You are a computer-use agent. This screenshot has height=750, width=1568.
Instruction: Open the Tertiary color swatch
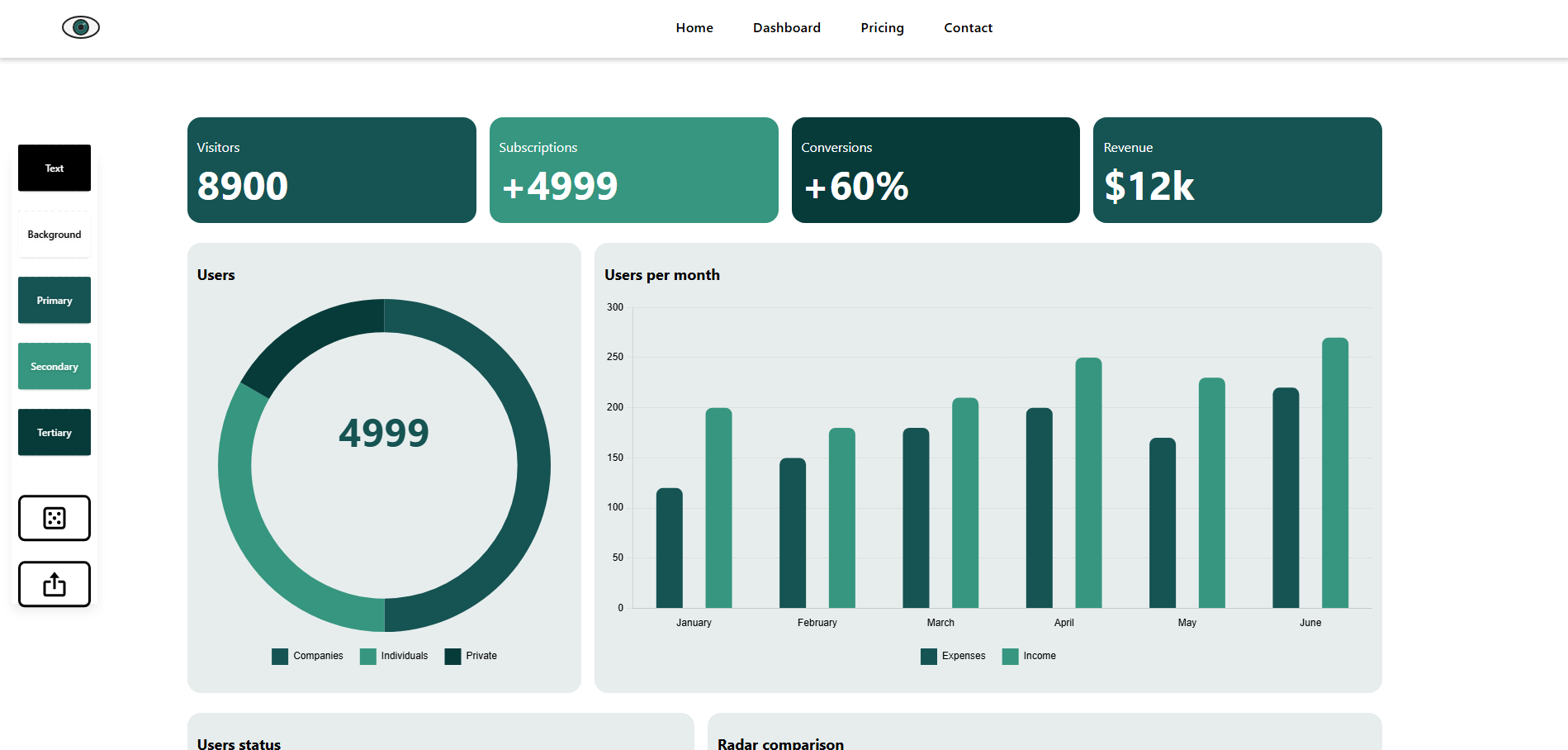tap(54, 432)
